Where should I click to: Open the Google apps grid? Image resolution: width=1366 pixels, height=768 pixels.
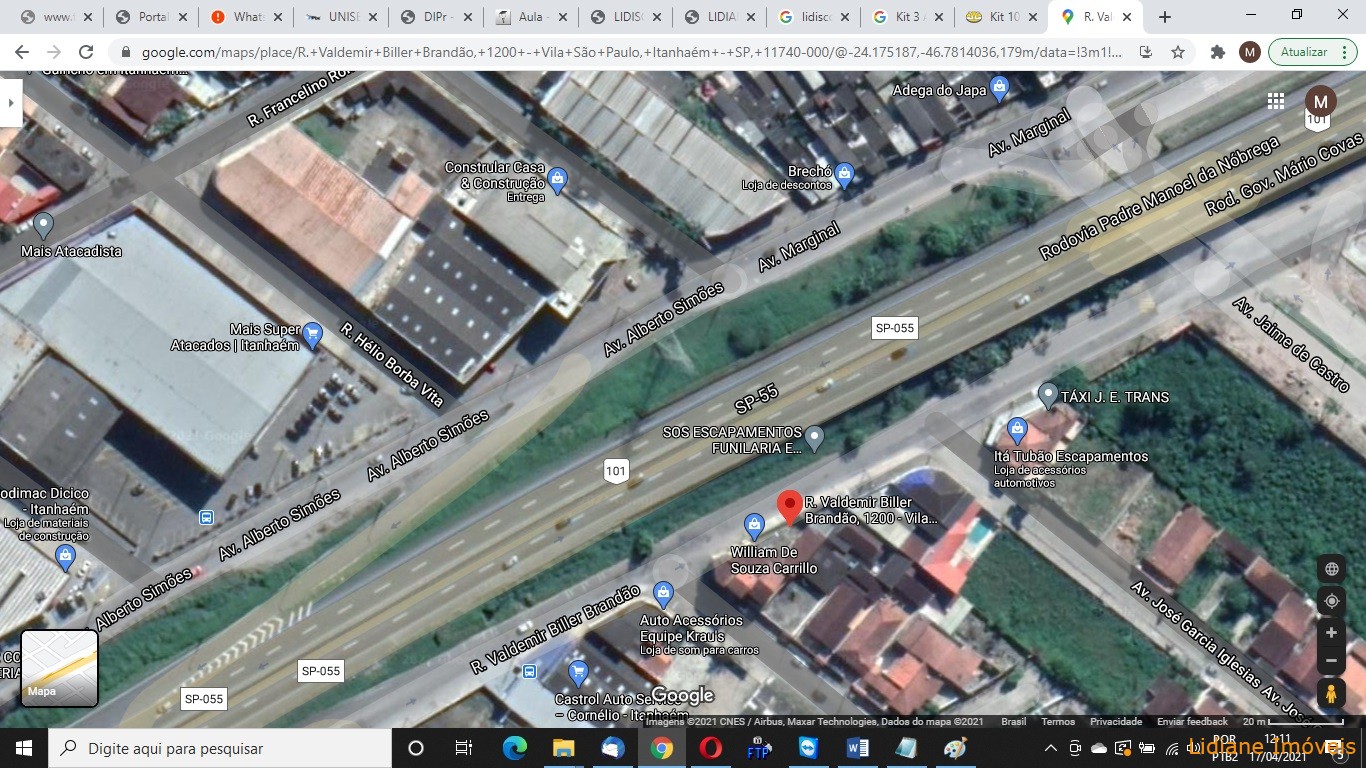pos(1276,101)
